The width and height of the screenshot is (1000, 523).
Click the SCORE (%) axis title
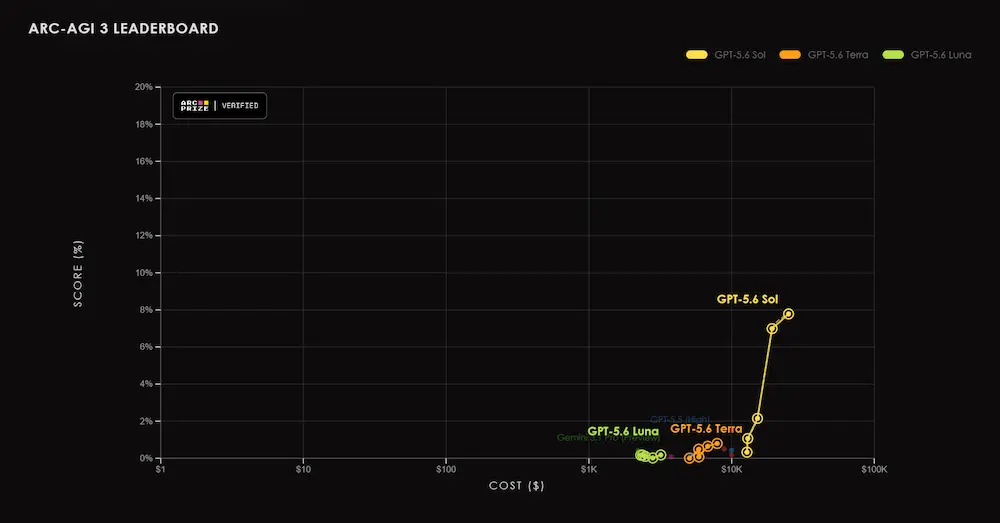tap(78, 274)
